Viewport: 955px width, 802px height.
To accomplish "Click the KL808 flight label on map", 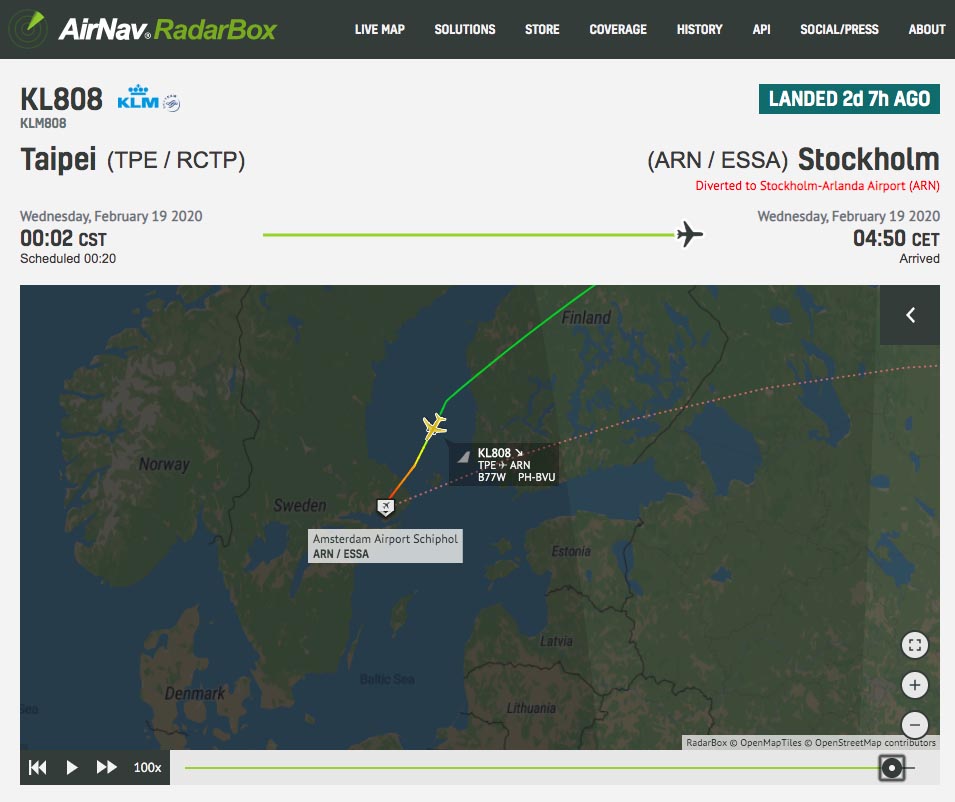I will (504, 465).
